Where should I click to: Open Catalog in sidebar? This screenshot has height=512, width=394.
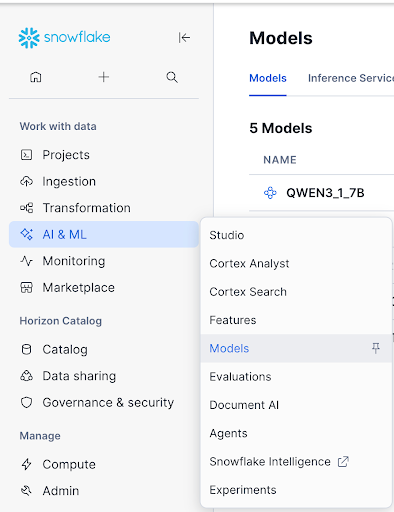pyautogui.click(x=104, y=349)
